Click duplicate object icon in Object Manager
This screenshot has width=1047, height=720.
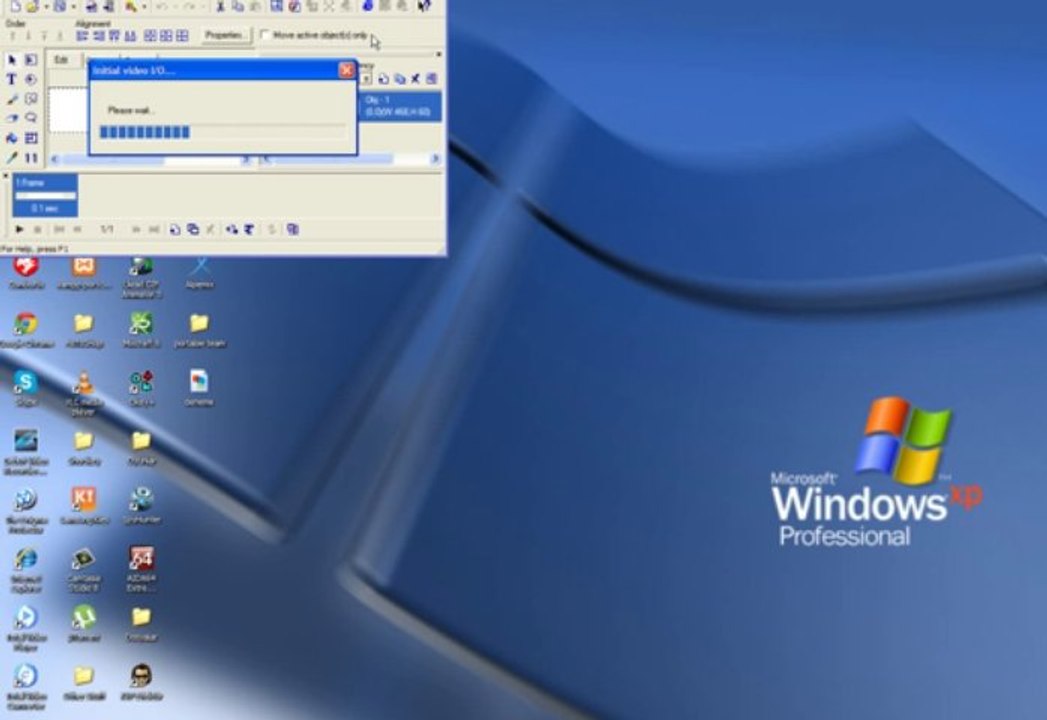coord(399,79)
